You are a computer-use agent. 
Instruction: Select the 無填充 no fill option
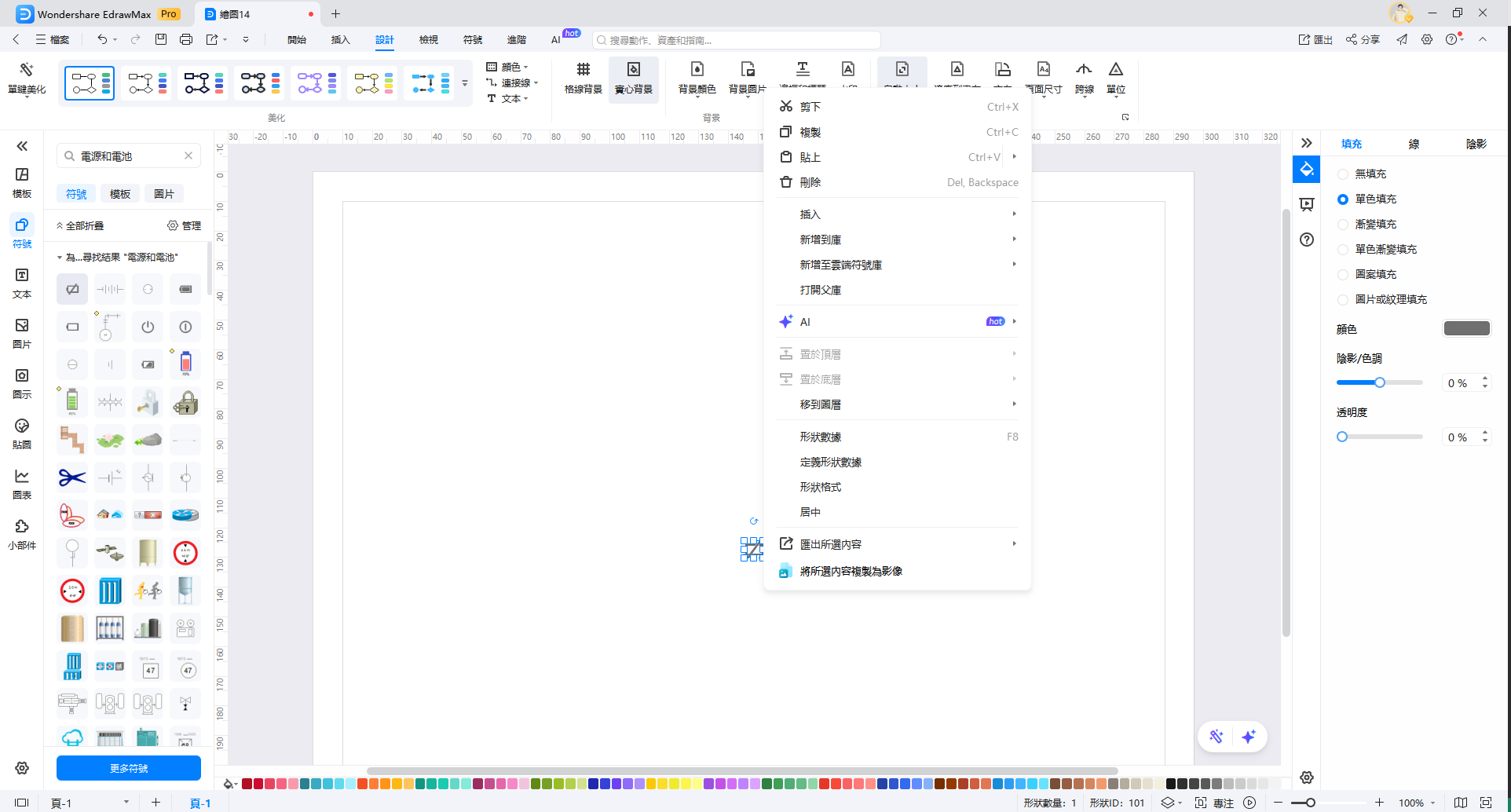click(x=1343, y=174)
